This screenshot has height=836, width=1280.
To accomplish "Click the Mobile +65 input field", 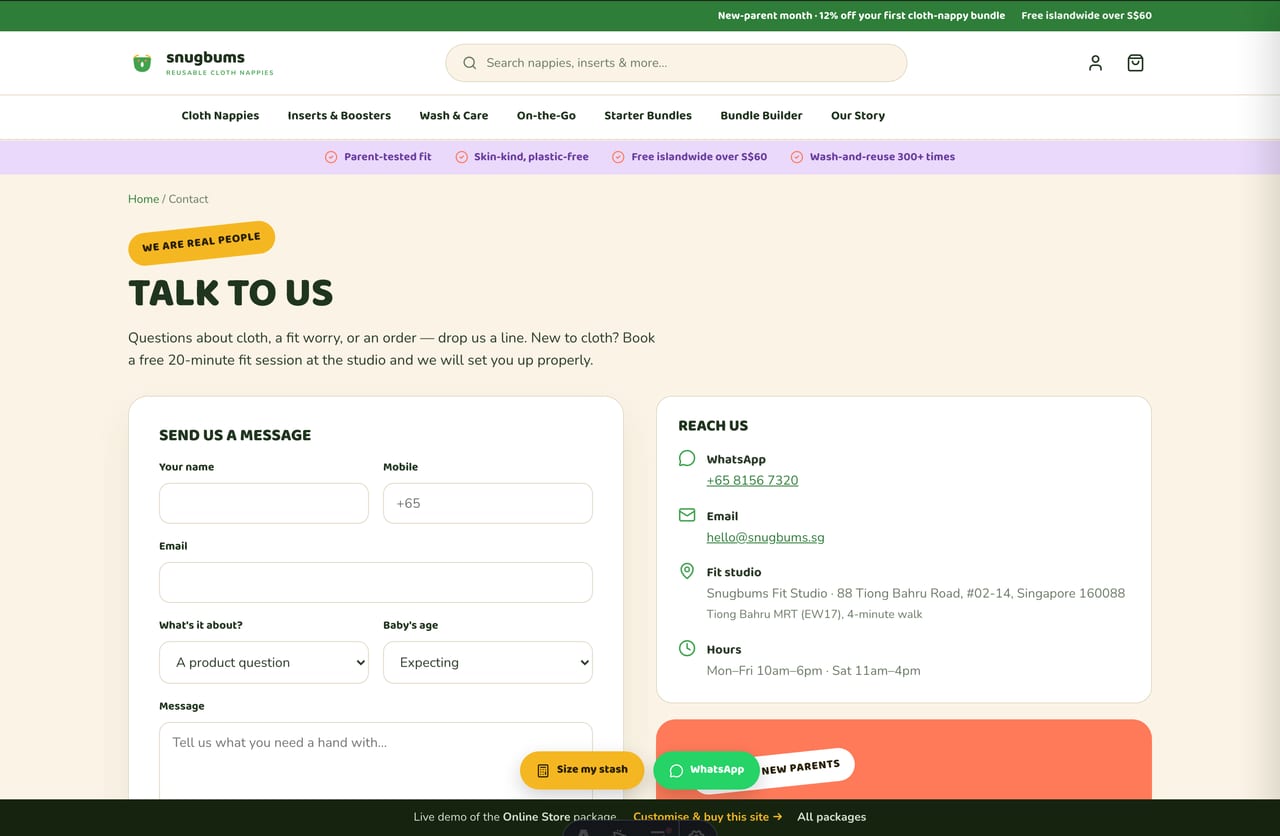I will pyautogui.click(x=488, y=503).
